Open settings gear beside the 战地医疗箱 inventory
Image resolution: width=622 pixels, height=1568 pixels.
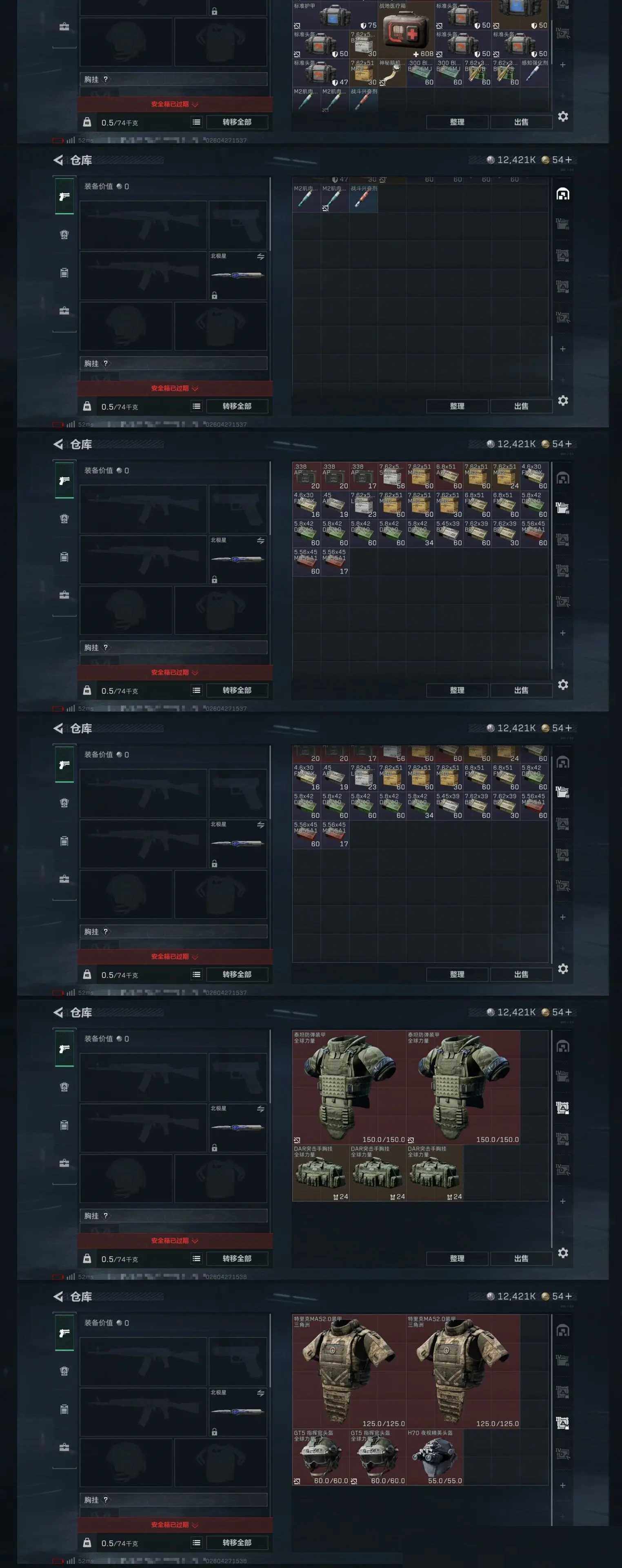tap(563, 116)
